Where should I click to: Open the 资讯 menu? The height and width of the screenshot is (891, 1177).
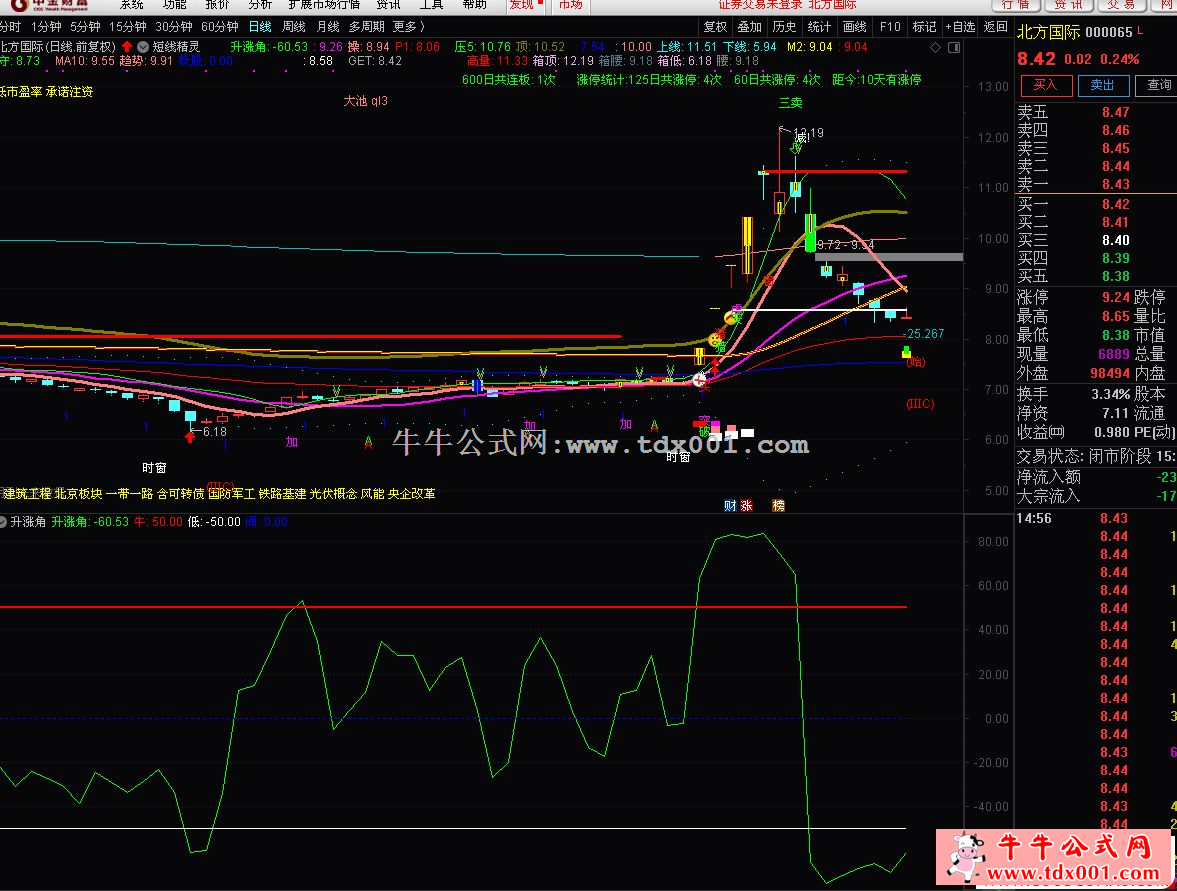coord(388,5)
